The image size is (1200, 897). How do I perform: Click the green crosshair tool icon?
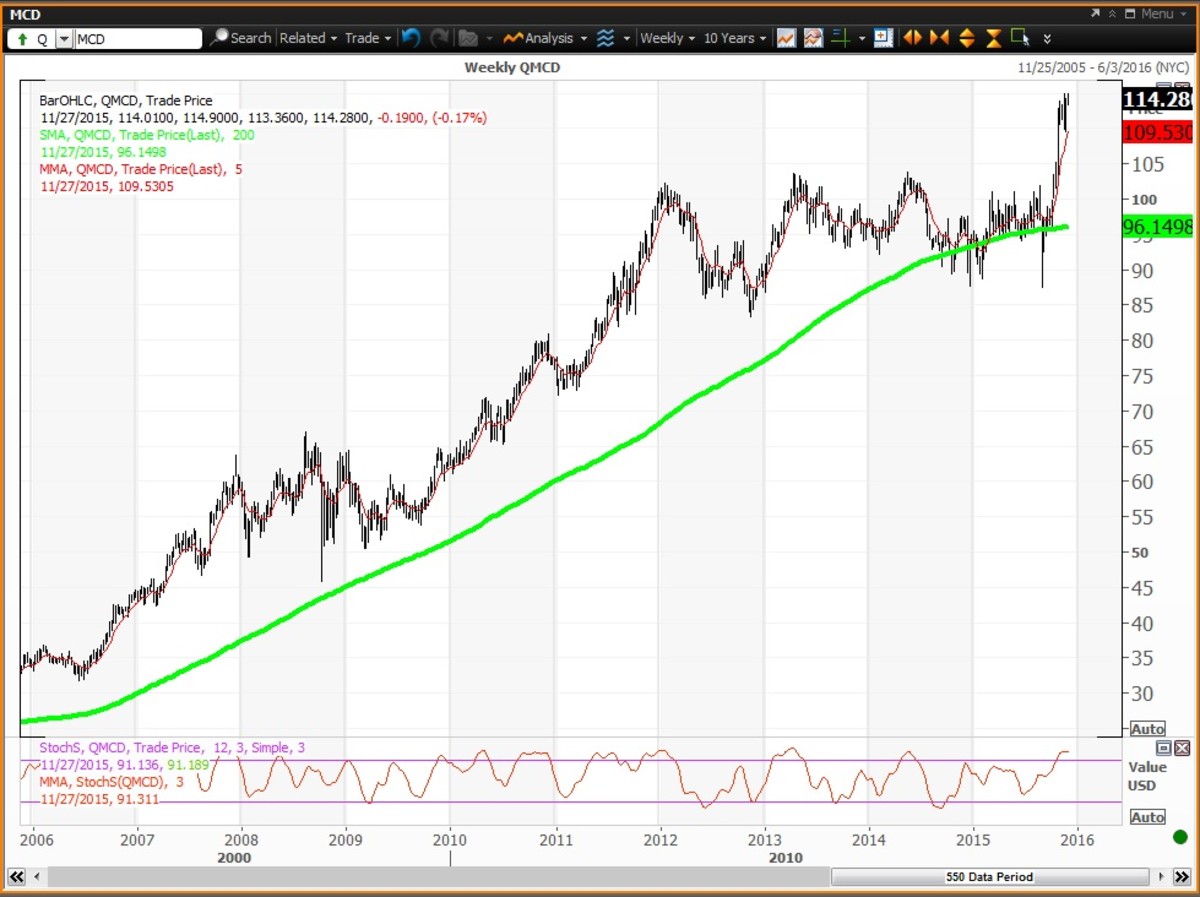(840, 38)
